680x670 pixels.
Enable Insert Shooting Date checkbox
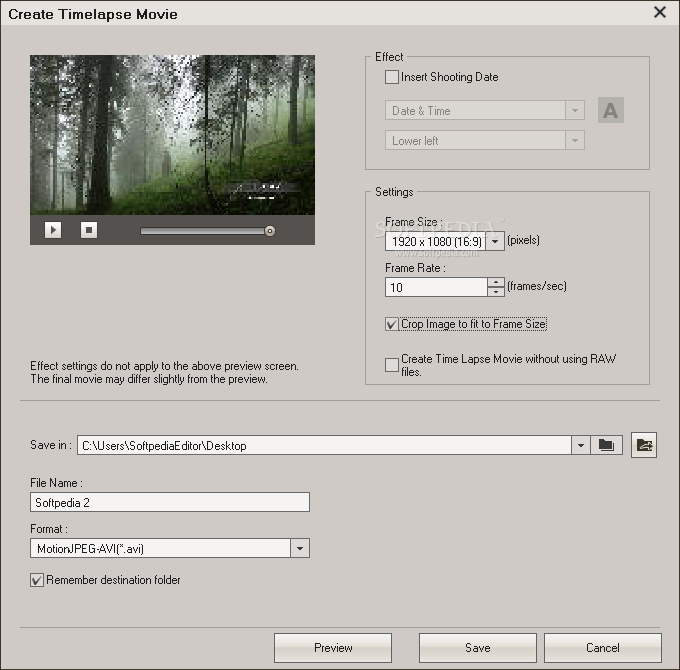(392, 77)
